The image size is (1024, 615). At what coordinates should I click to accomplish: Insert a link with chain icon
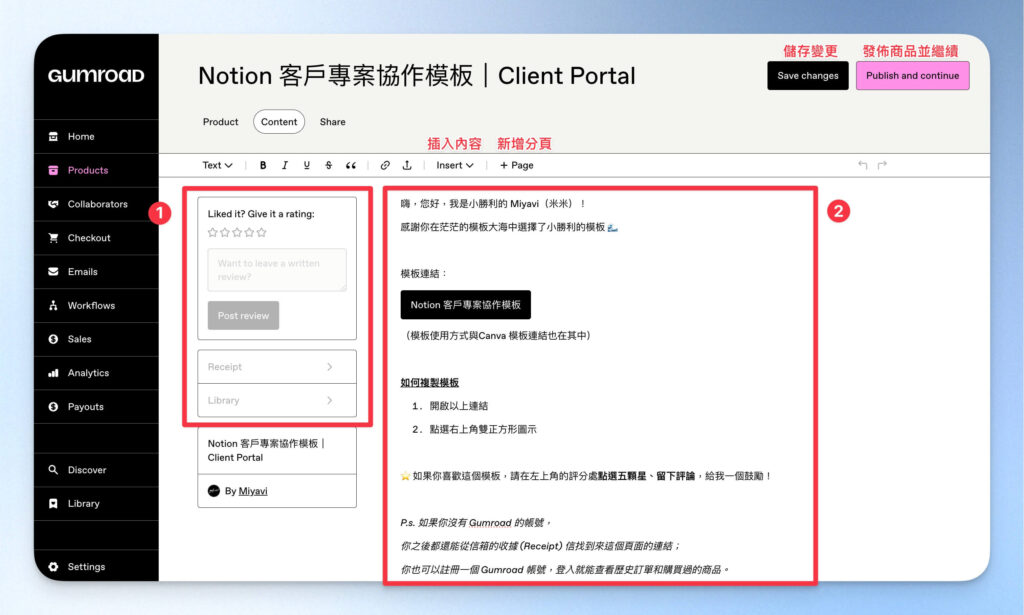(x=385, y=166)
